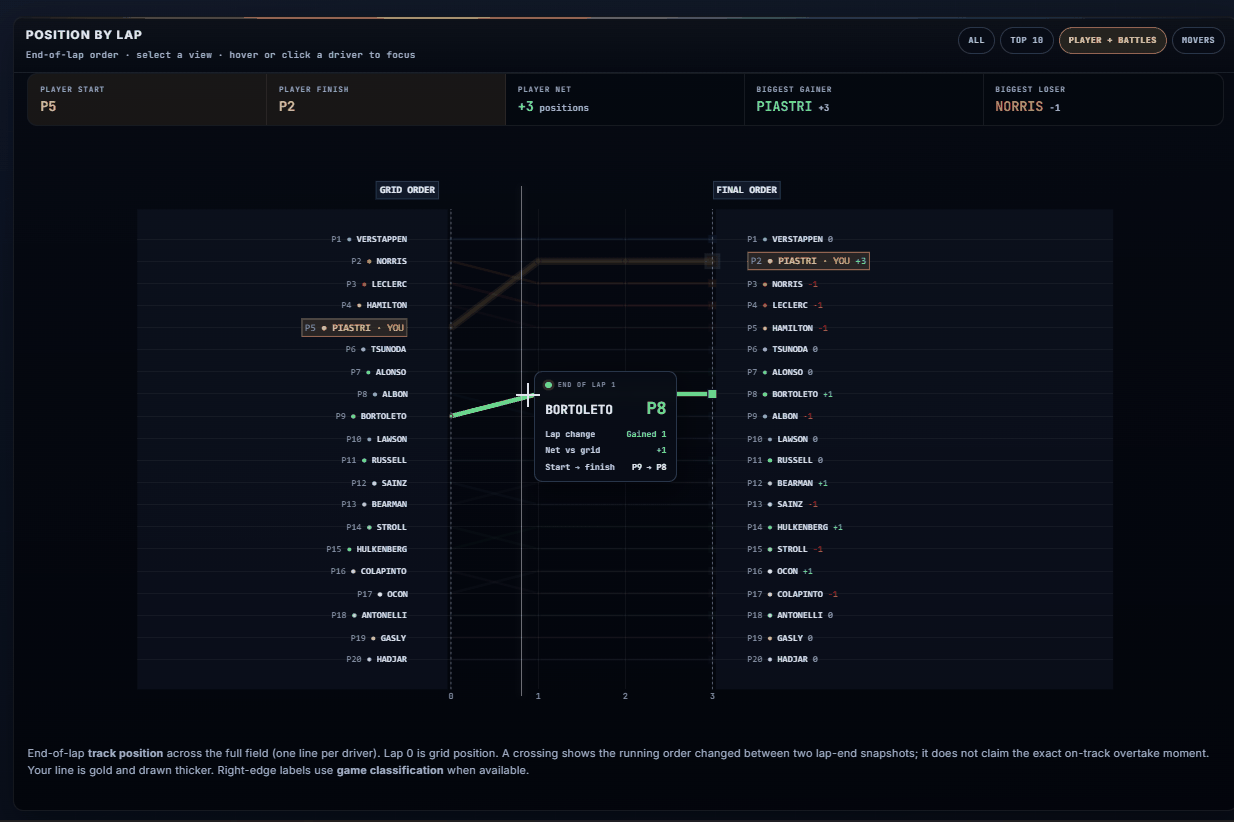Focus STROLL in the grid order list
The height and width of the screenshot is (822, 1234).
coord(376,527)
